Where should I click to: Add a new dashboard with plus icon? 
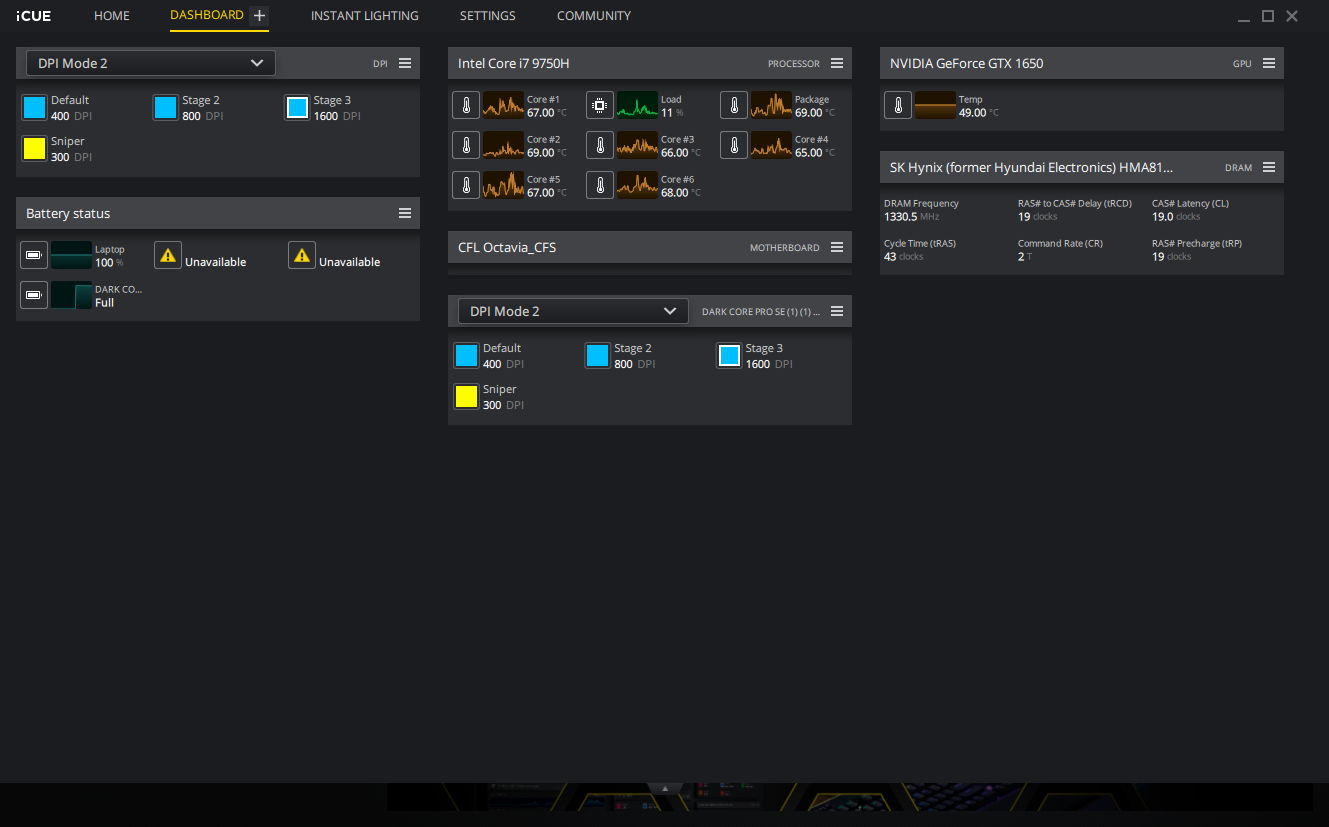pyautogui.click(x=259, y=15)
